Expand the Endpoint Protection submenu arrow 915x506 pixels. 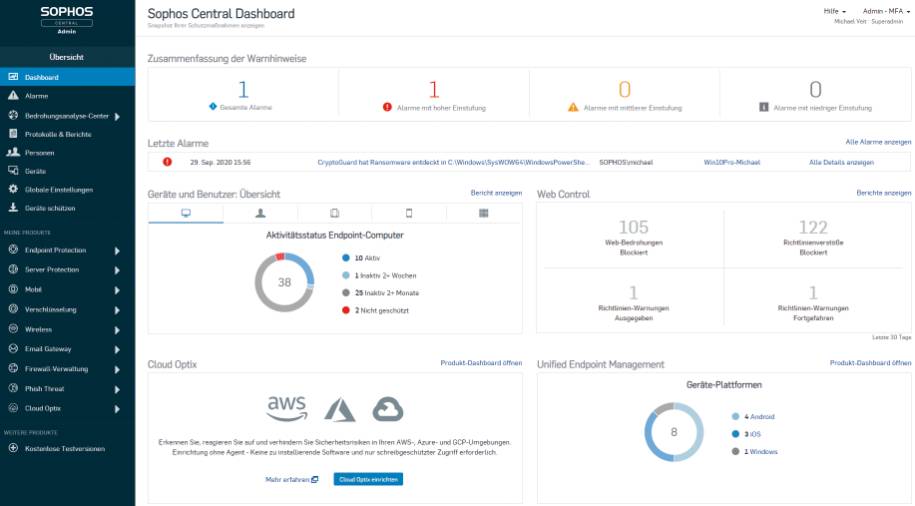[117, 250]
